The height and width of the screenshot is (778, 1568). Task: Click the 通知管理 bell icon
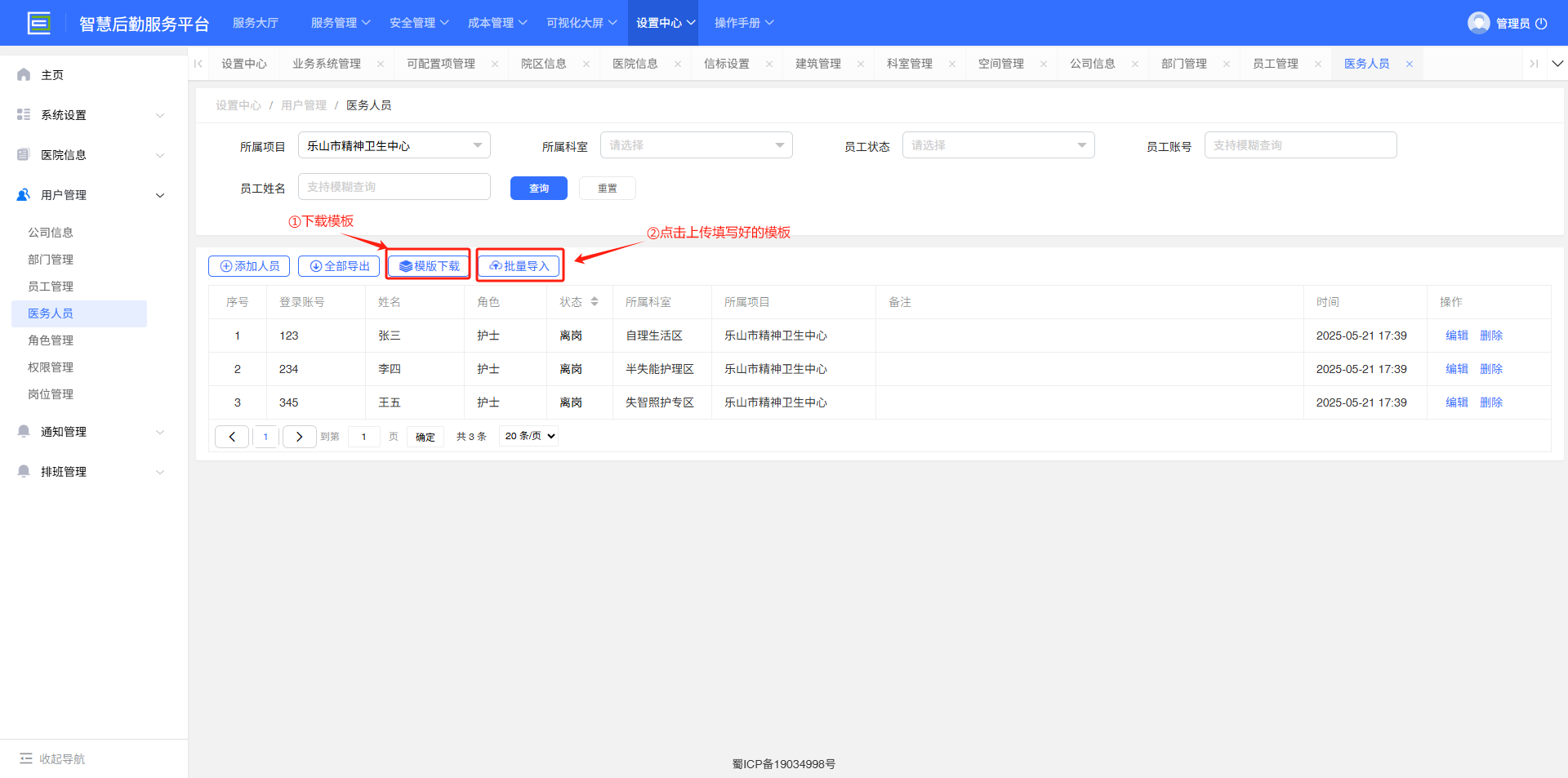point(24,432)
